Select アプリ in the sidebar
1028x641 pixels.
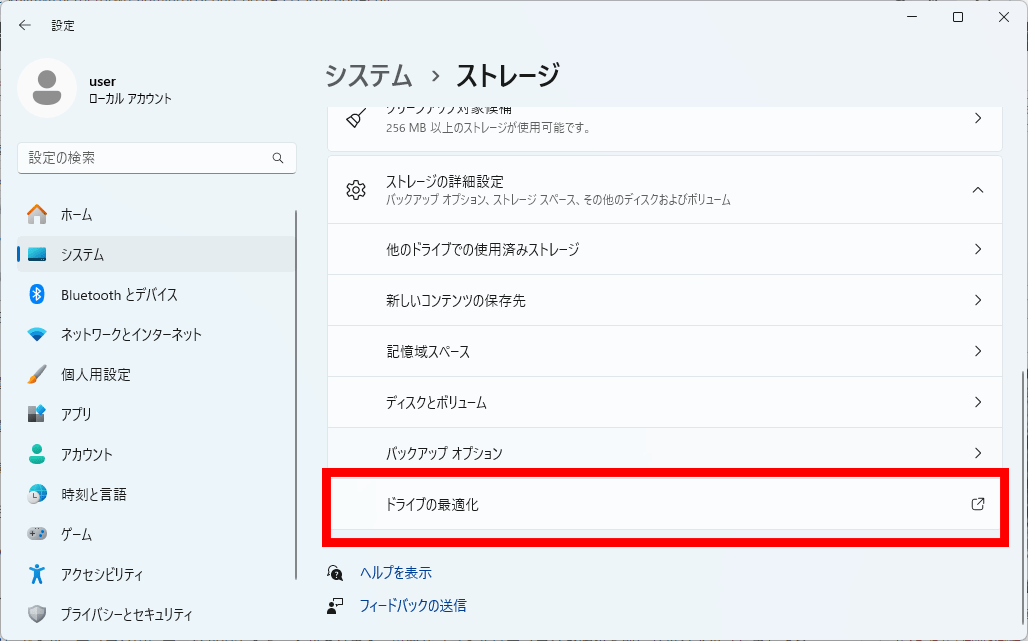(76, 414)
